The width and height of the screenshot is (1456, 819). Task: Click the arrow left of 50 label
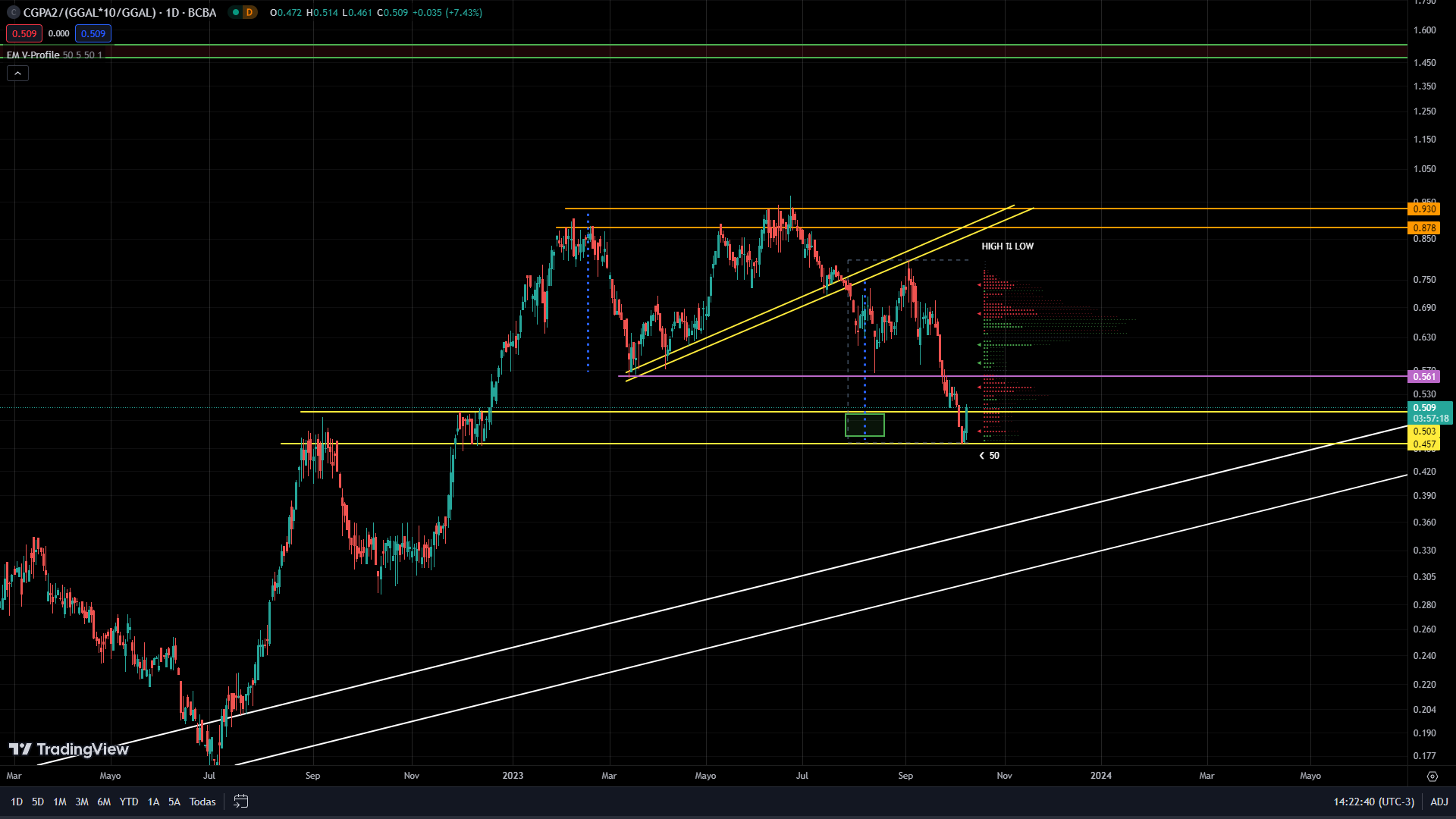(982, 456)
